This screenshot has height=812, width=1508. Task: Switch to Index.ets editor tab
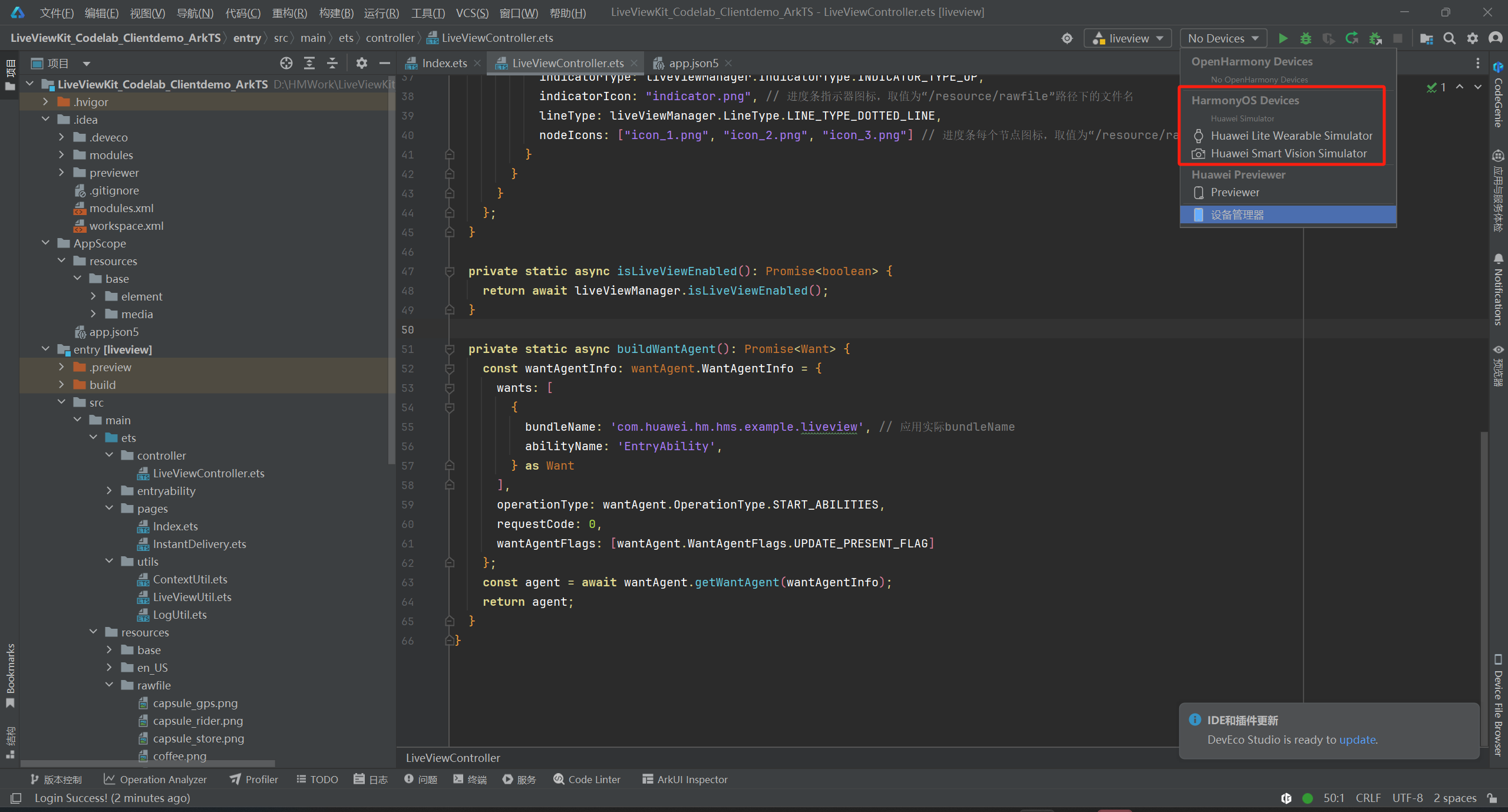tap(444, 63)
